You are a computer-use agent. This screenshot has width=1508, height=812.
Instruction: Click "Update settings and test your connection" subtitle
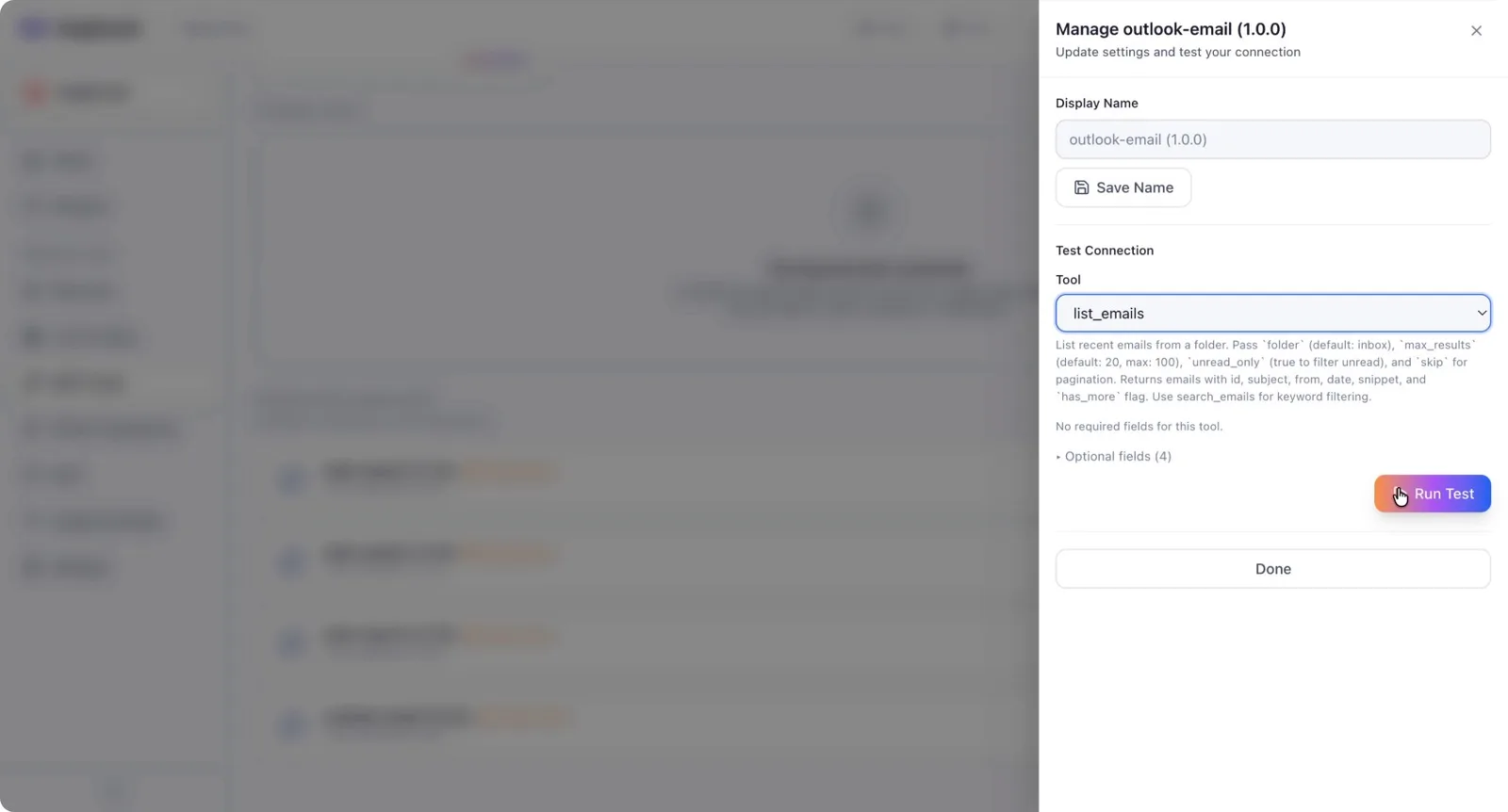1178,52
